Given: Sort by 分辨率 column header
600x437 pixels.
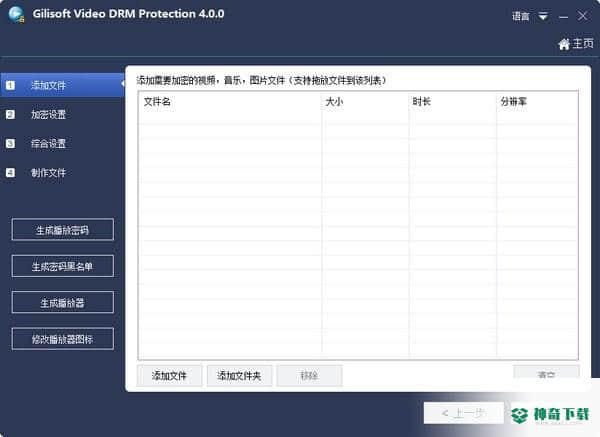Looking at the screenshot, I should pos(537,101).
